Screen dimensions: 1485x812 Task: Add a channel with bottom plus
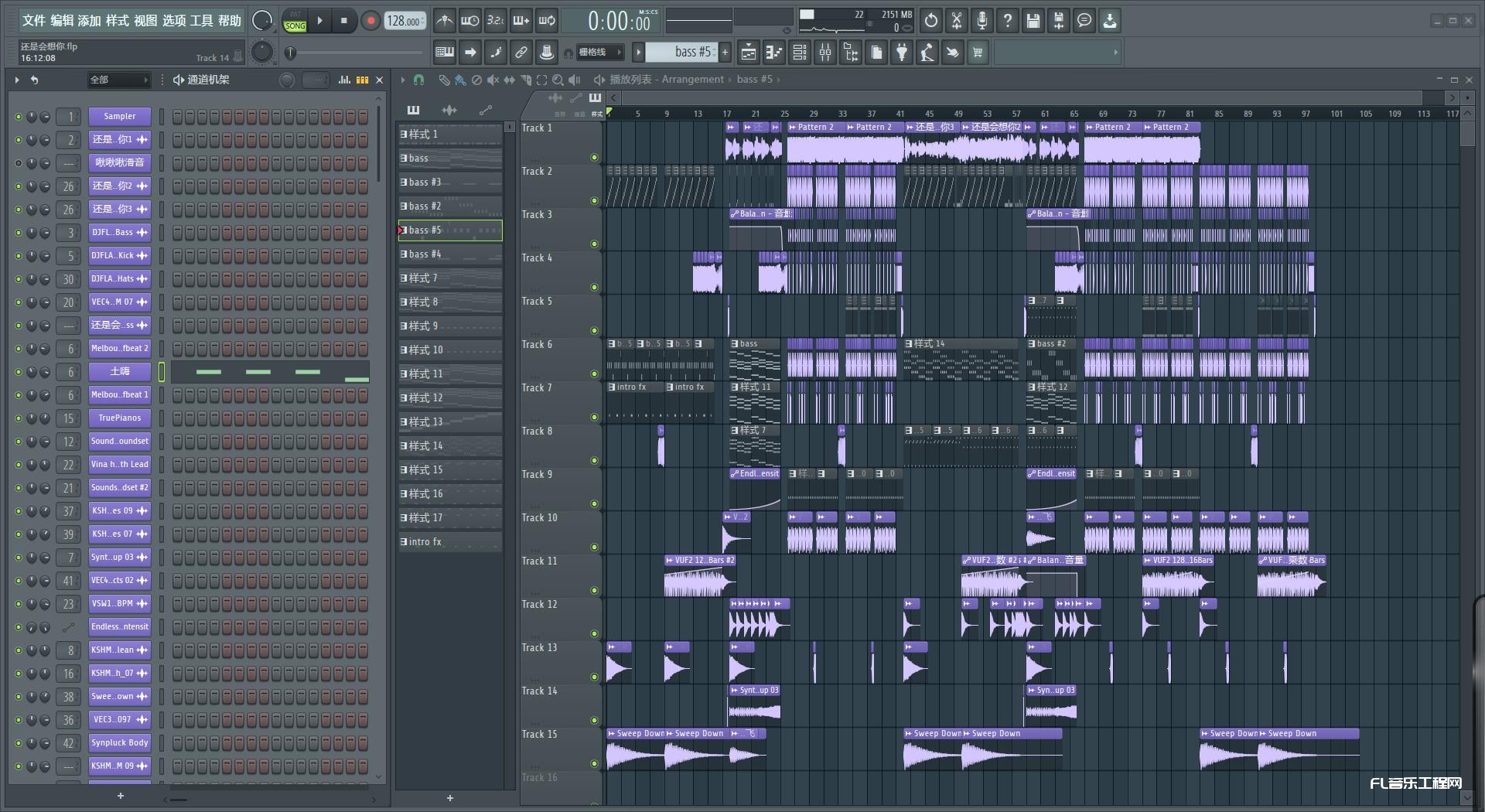pos(121,796)
